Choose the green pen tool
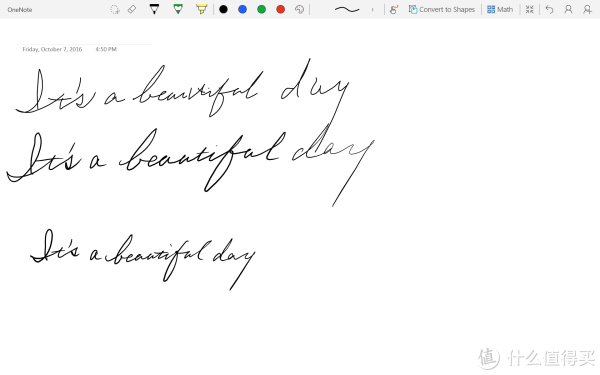This screenshot has height=375, width=600. 178,9
